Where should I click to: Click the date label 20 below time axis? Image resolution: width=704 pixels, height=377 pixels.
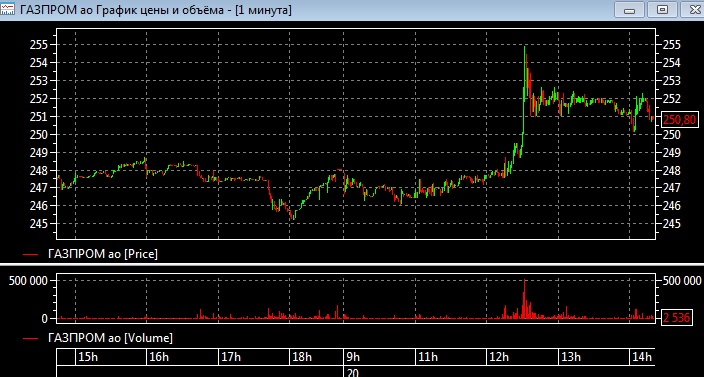coord(352,373)
